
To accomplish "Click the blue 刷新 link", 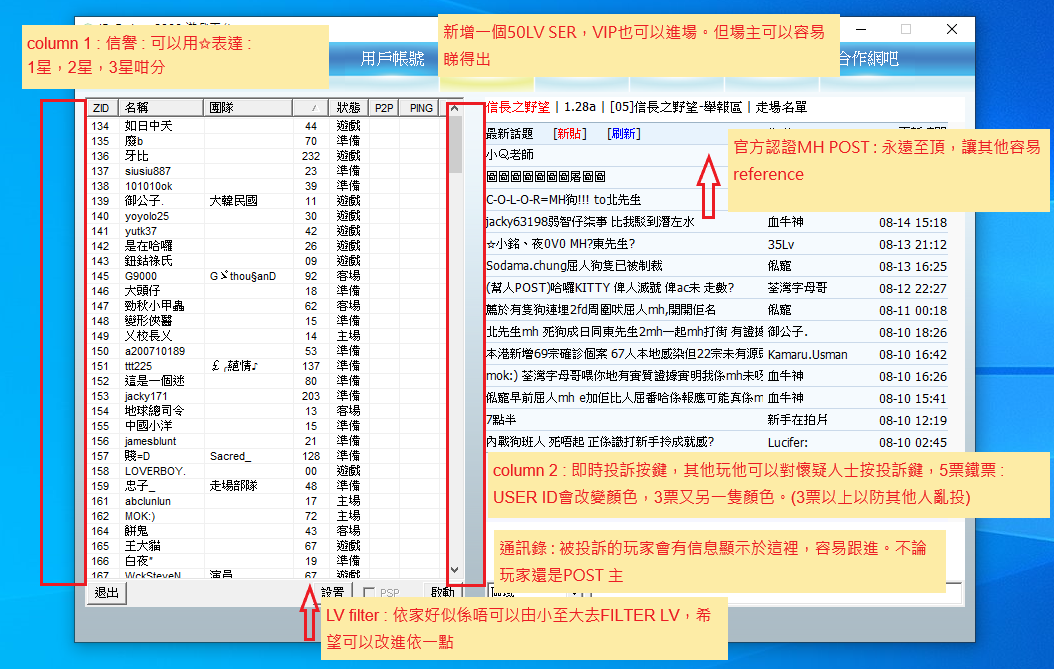I will click(623, 134).
